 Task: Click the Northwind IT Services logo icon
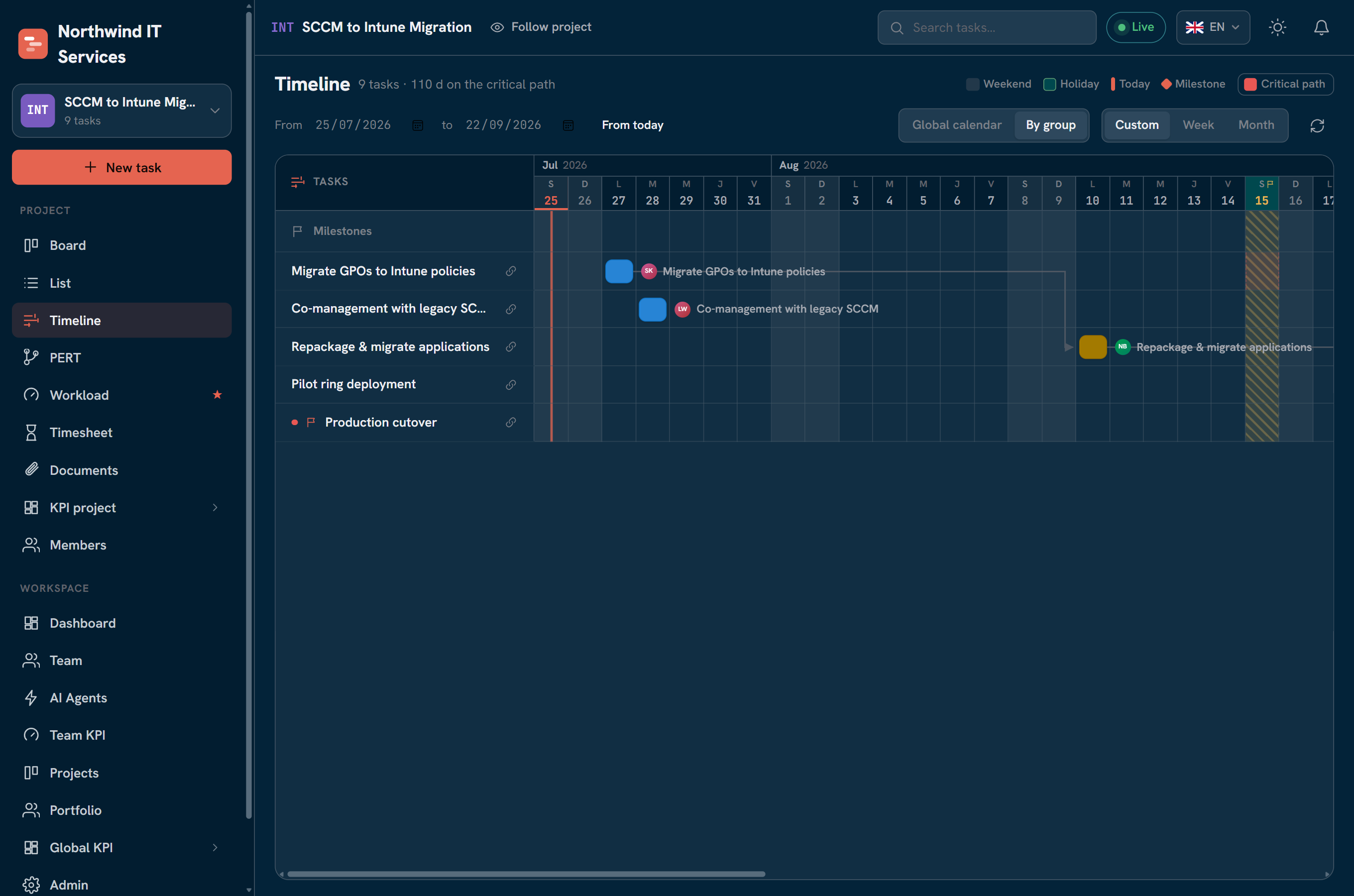[x=33, y=44]
